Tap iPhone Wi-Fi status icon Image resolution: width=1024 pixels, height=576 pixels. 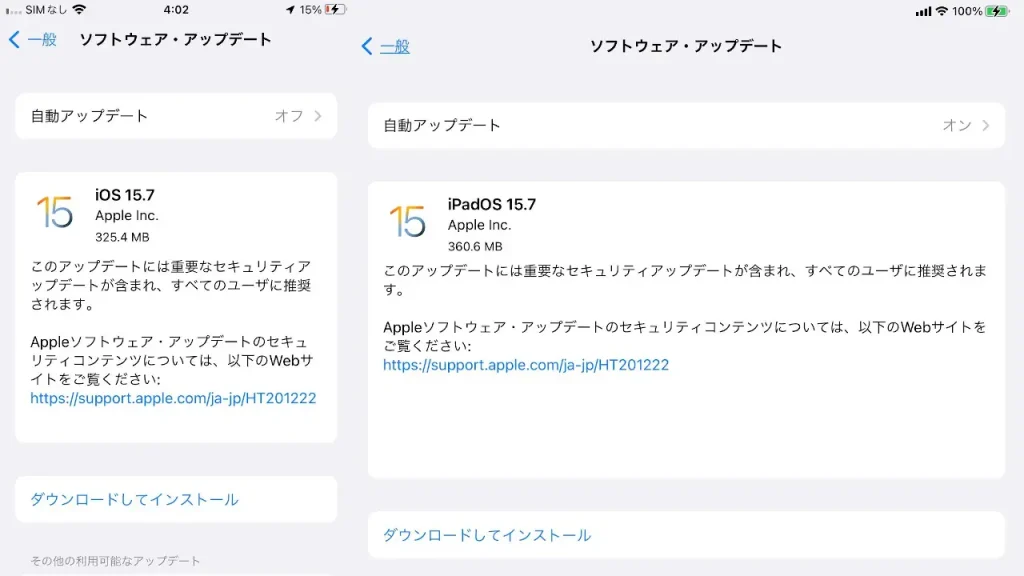[79, 9]
